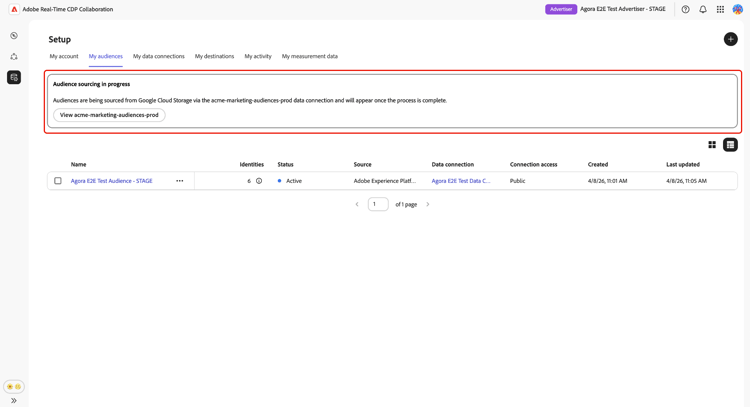The image size is (750, 407).
Task: Open the first sidebar icon
Action: pyautogui.click(x=14, y=36)
